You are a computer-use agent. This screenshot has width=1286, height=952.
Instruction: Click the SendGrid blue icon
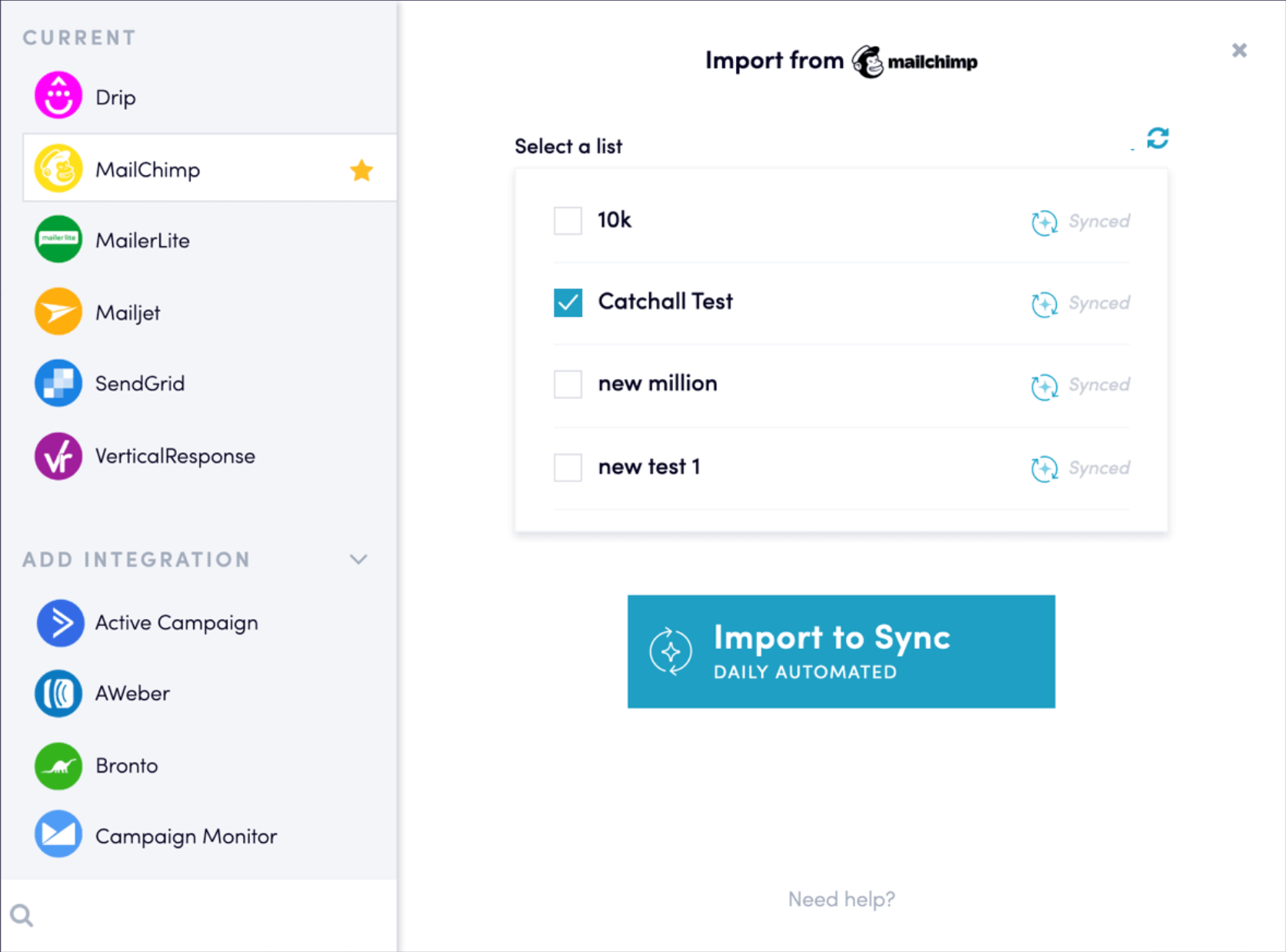tap(58, 383)
